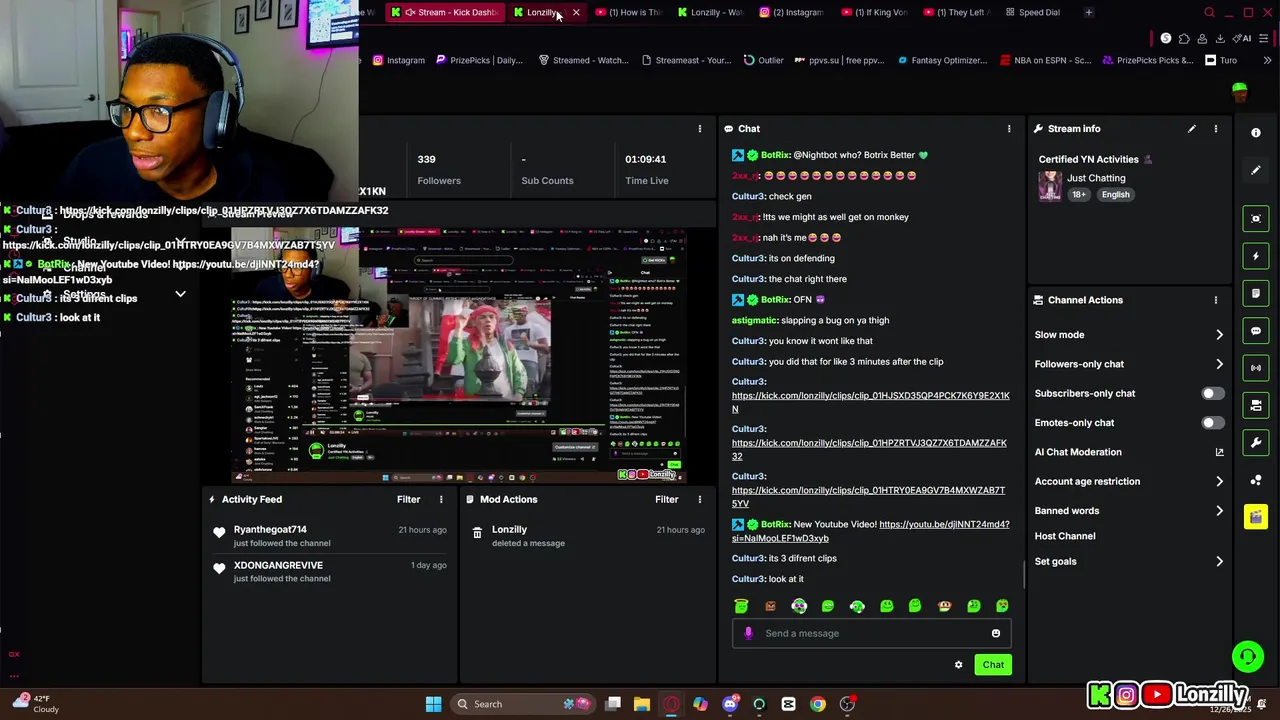Open the first kick.com clip link ending K6Y9E2X1KN
This screenshot has width=1280, height=720.
[870, 402]
